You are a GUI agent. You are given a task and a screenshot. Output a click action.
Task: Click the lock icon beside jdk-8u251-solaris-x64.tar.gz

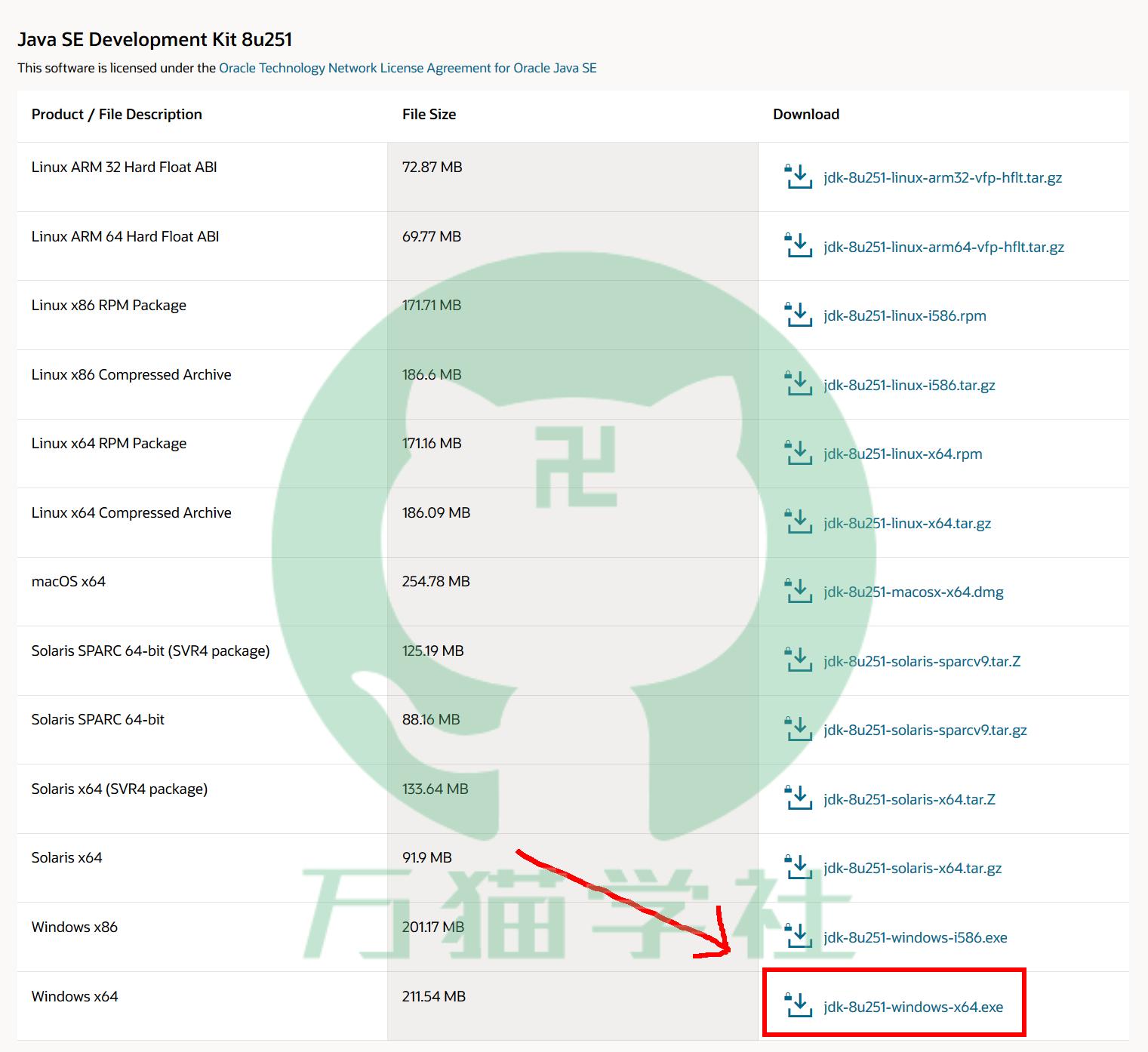[788, 862]
